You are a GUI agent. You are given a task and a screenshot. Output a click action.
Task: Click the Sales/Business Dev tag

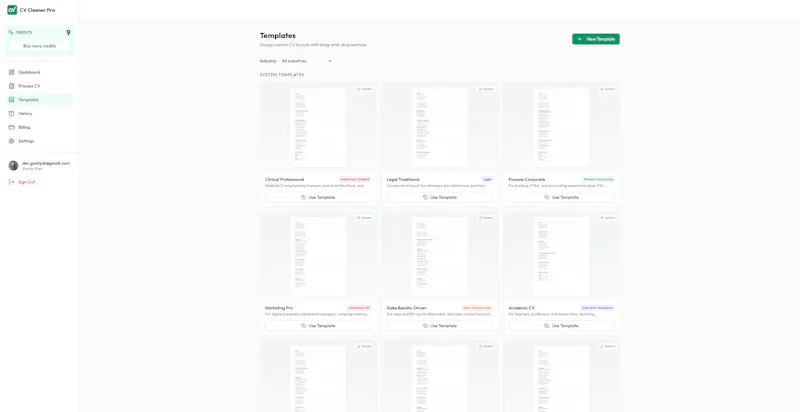[477, 308]
